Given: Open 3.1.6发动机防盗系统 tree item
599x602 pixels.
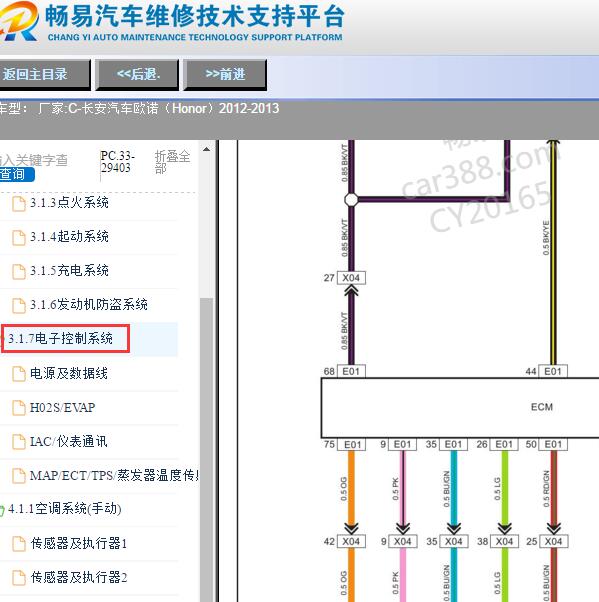Looking at the screenshot, I should pyautogui.click(x=89, y=305).
